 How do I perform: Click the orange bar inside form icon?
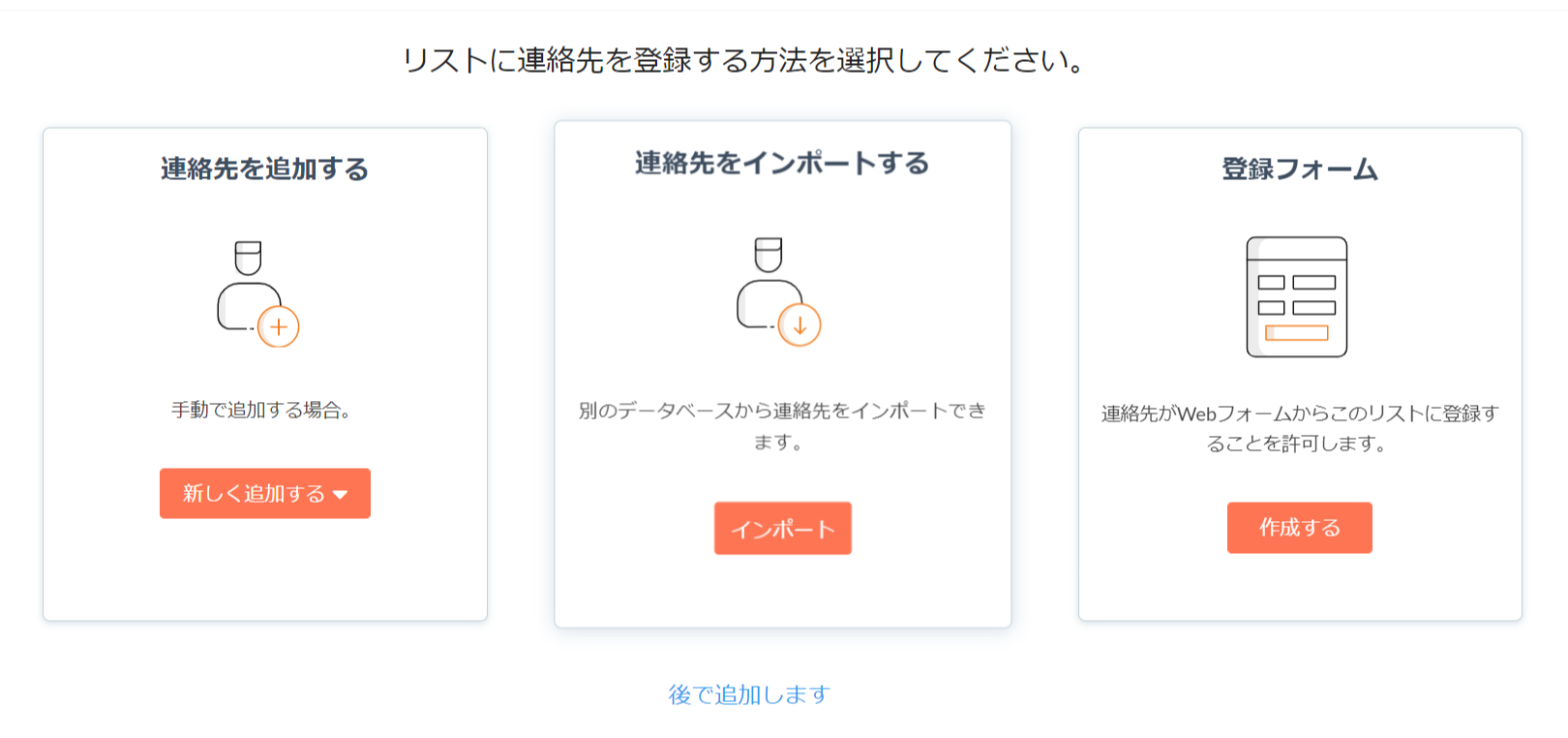tap(1296, 333)
